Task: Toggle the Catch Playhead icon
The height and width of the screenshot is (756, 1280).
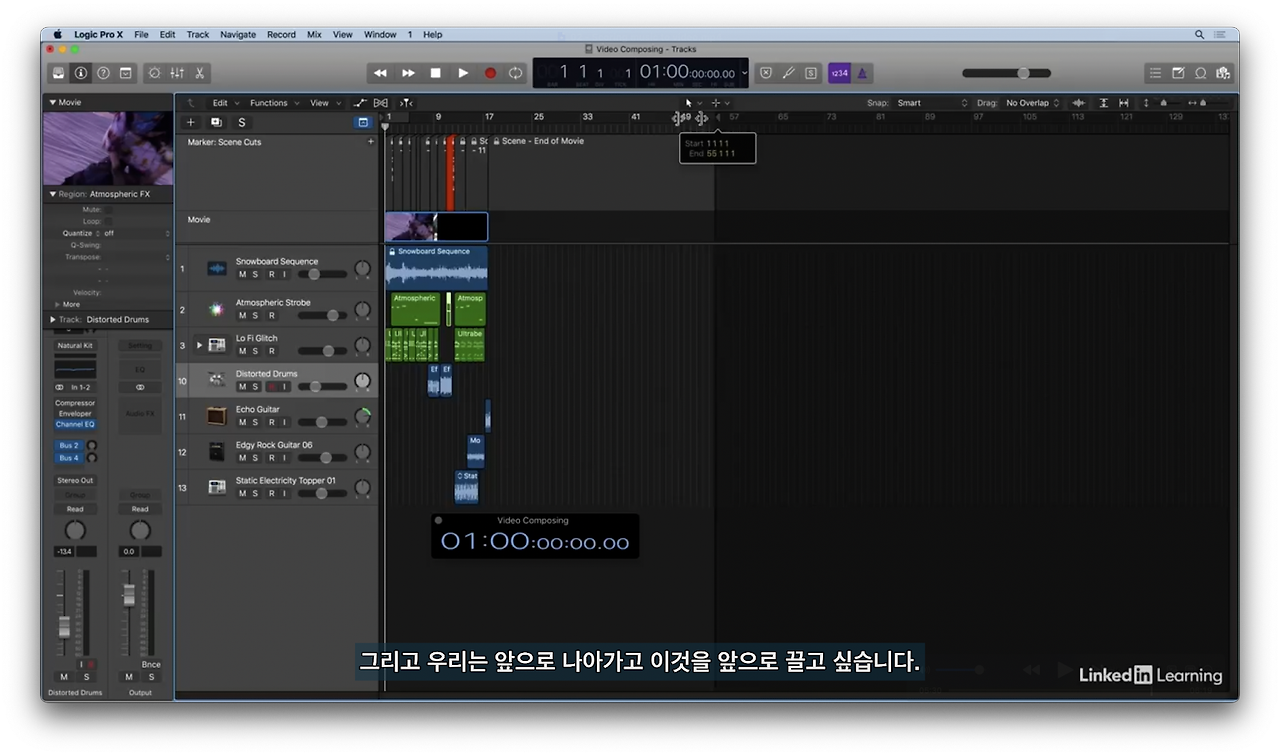Action: [406, 103]
